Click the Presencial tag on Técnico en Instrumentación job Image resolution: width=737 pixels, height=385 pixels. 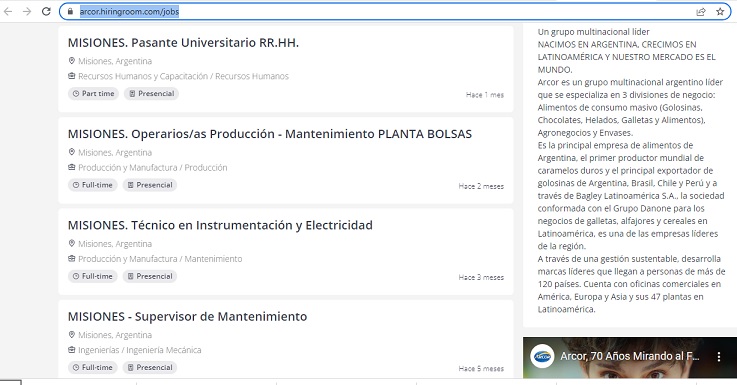click(x=150, y=276)
